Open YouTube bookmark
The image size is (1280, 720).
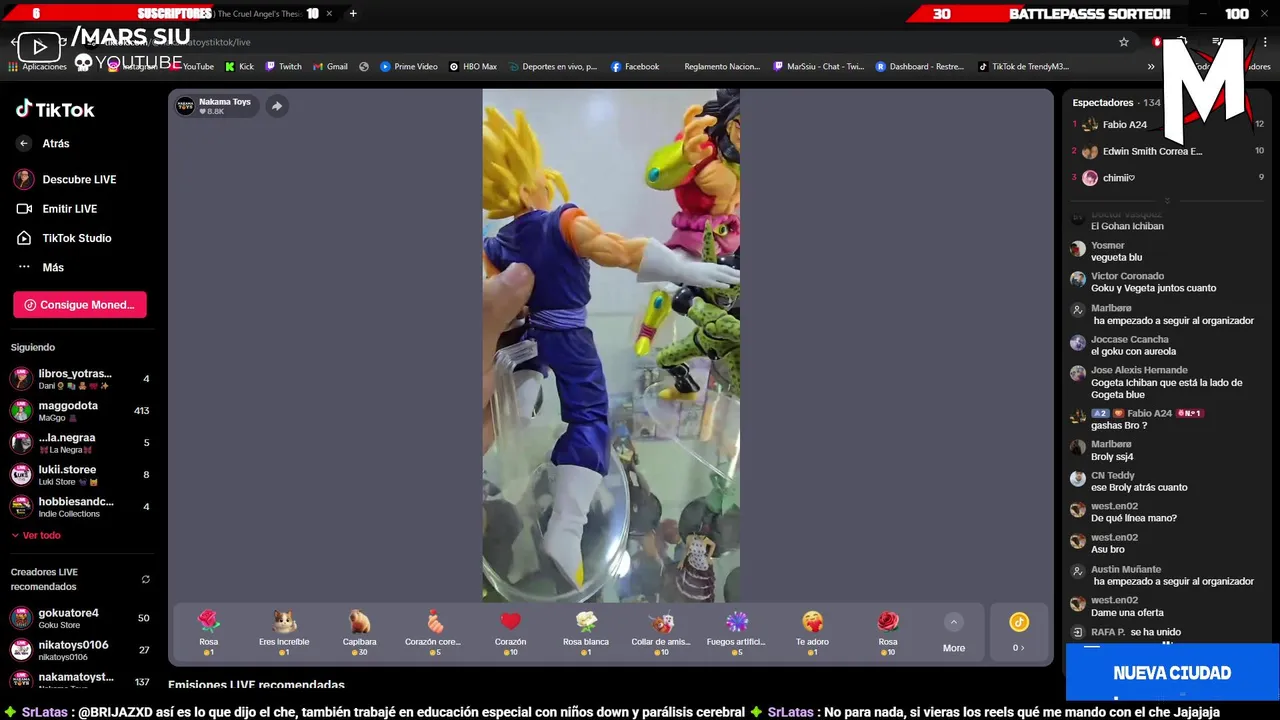click(x=190, y=66)
